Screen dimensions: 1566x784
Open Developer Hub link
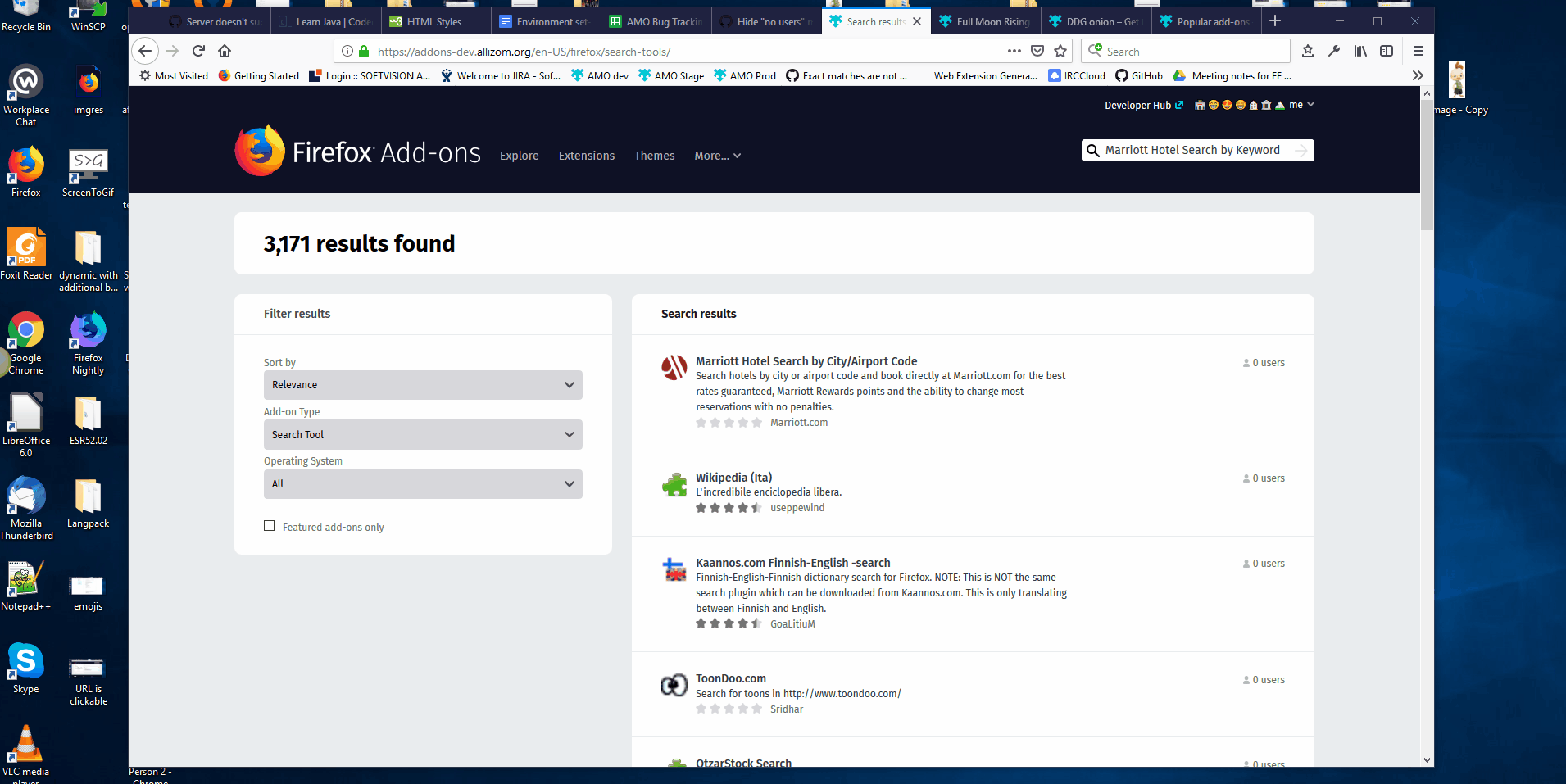(x=1143, y=105)
